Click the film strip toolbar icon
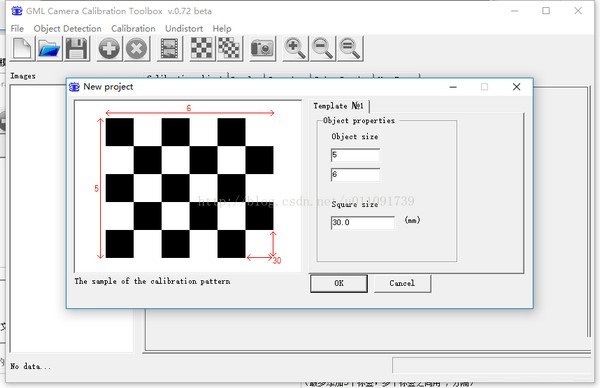Image resolution: width=600 pixels, height=388 pixels. tap(170, 49)
